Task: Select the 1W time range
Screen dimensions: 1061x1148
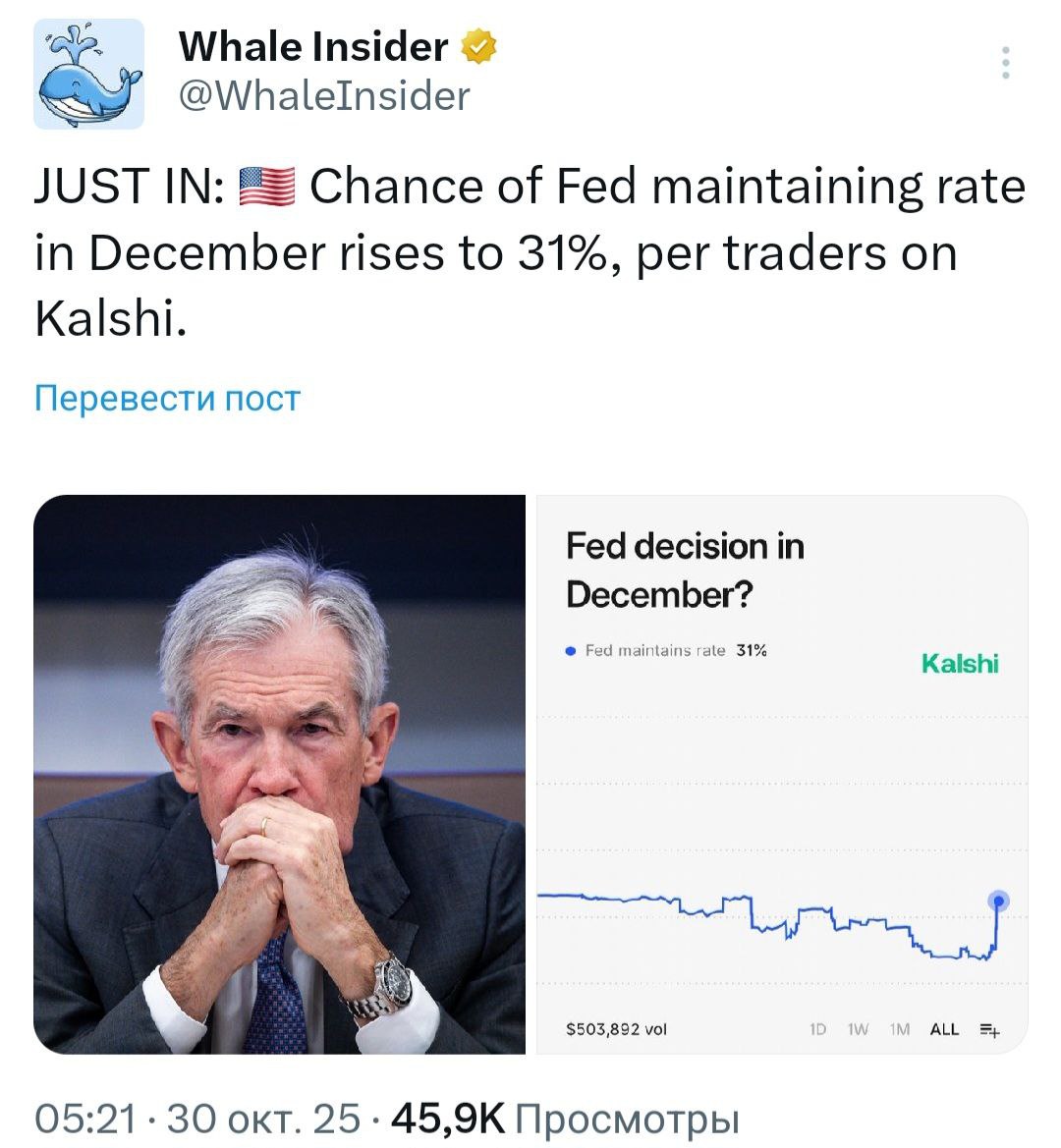Action: pos(858,1029)
